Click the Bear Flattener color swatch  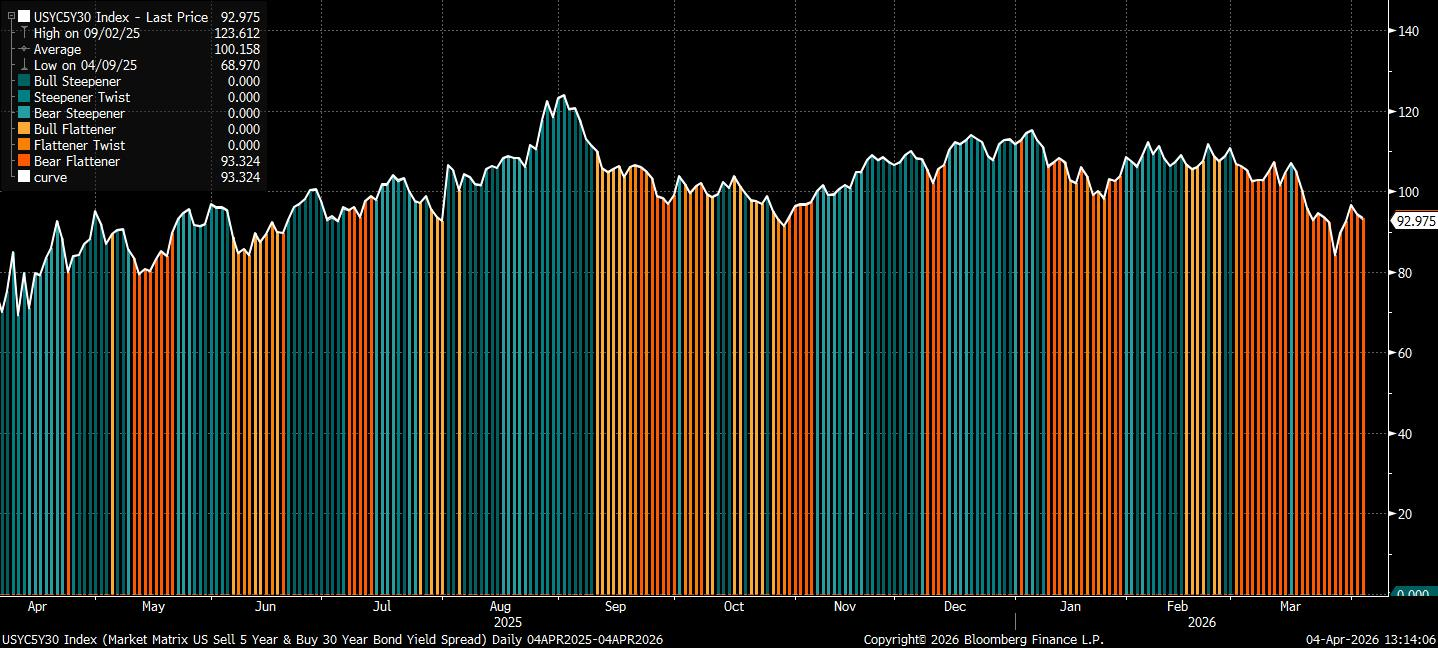tap(24, 161)
